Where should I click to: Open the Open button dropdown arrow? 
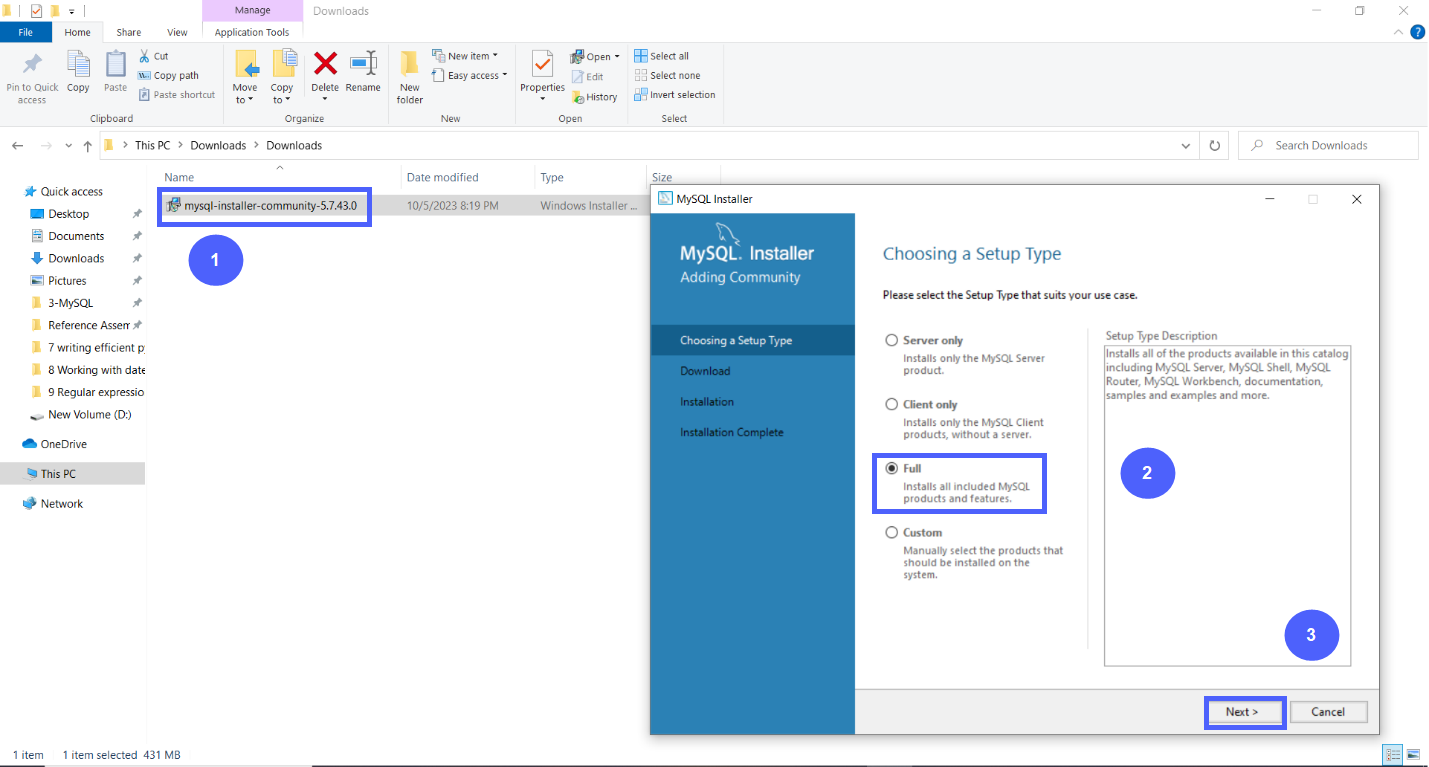click(x=617, y=57)
